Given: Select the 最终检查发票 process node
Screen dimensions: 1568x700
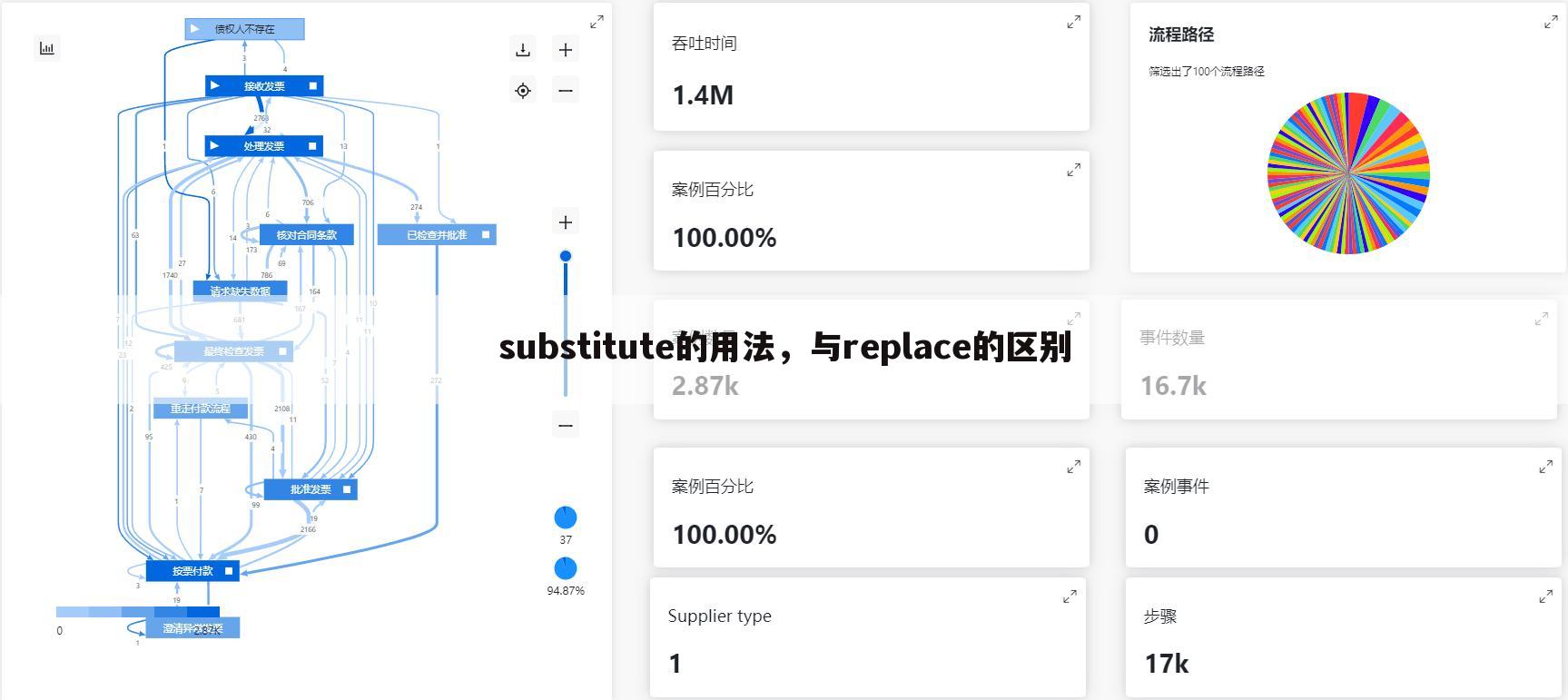Looking at the screenshot, I should click(233, 351).
